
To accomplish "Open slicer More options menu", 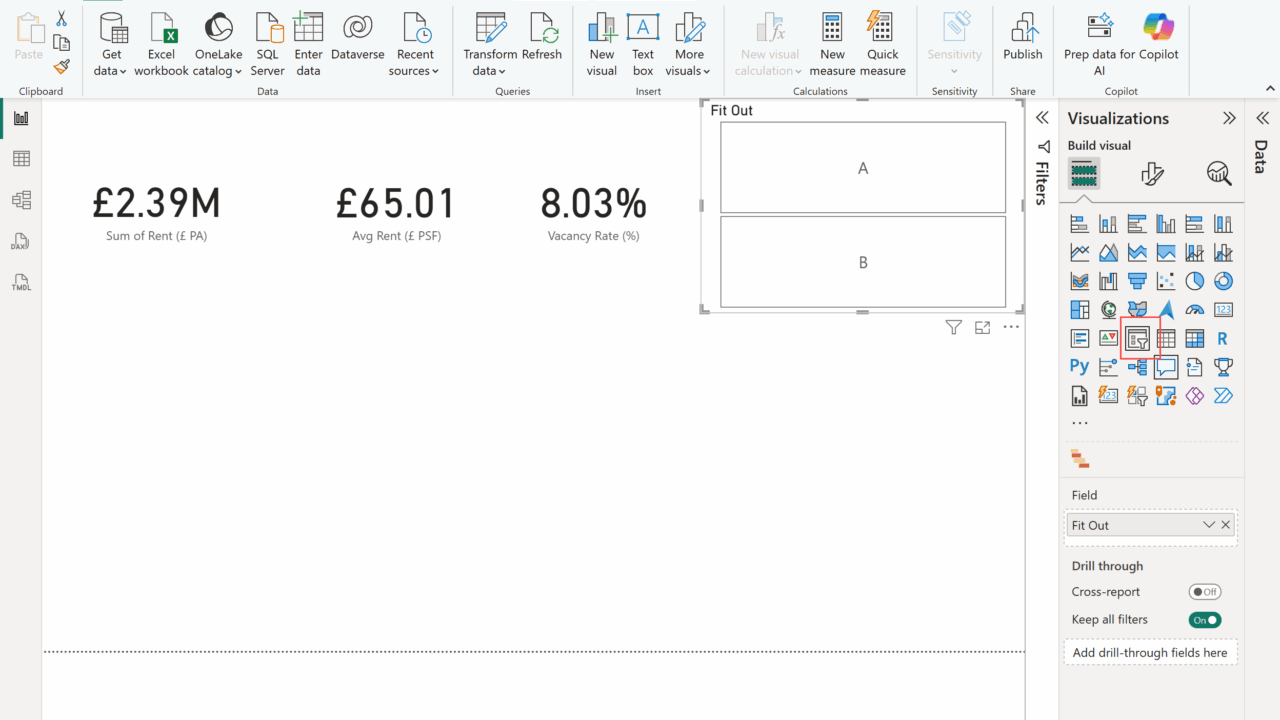I will (1011, 327).
